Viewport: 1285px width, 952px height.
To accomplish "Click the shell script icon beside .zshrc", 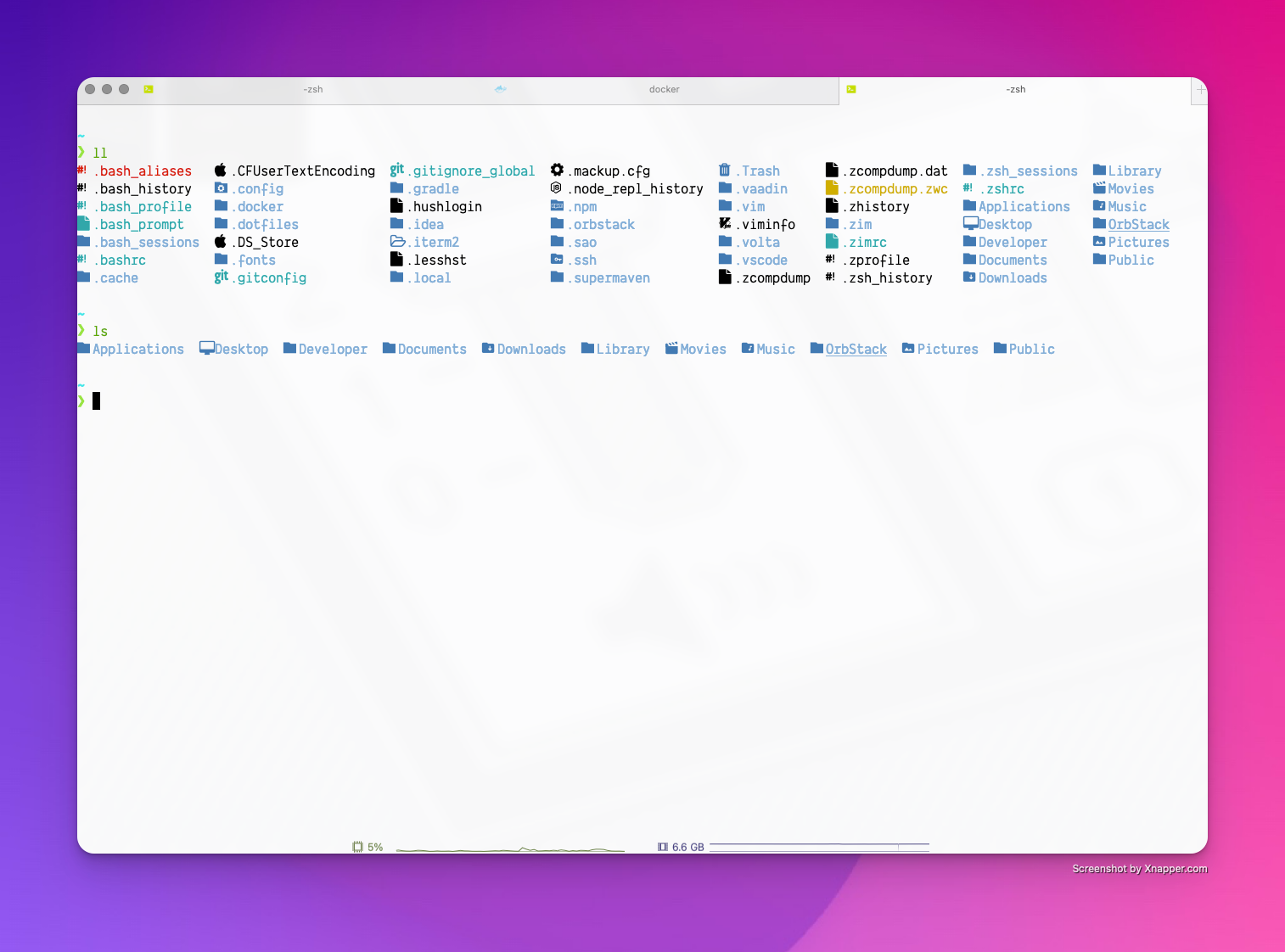I will point(968,188).
